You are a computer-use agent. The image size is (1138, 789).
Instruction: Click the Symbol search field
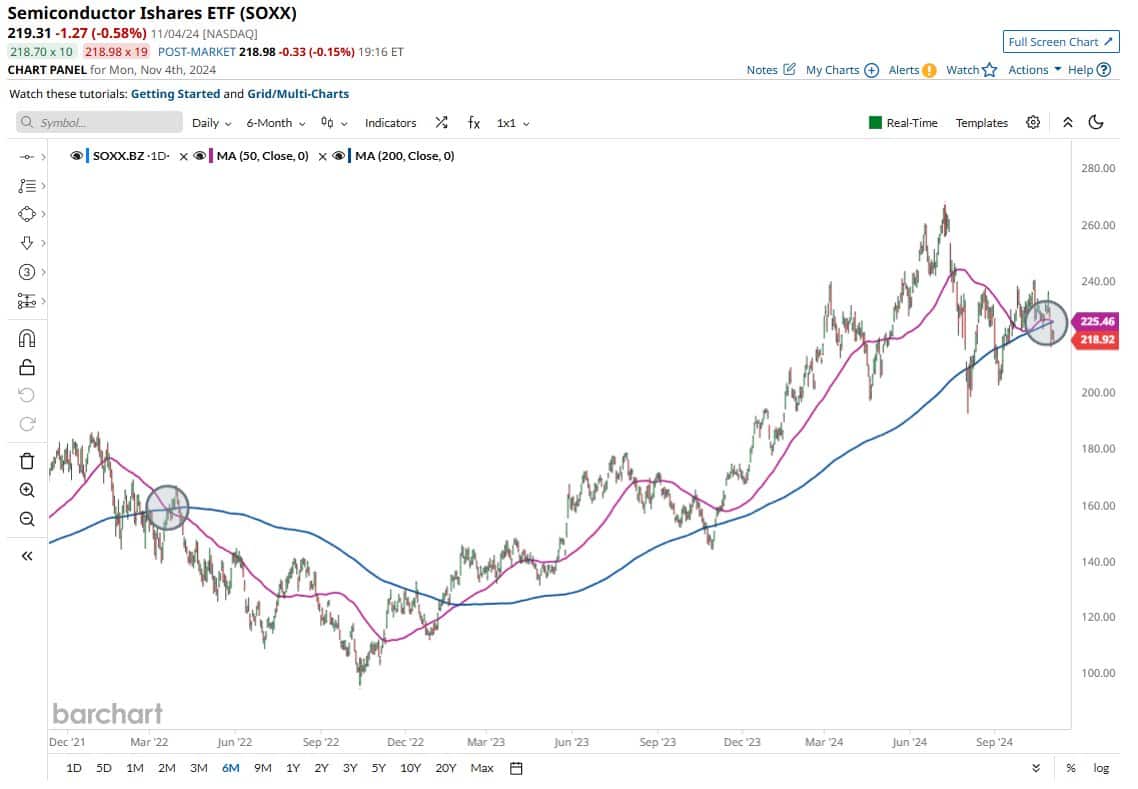pos(98,122)
